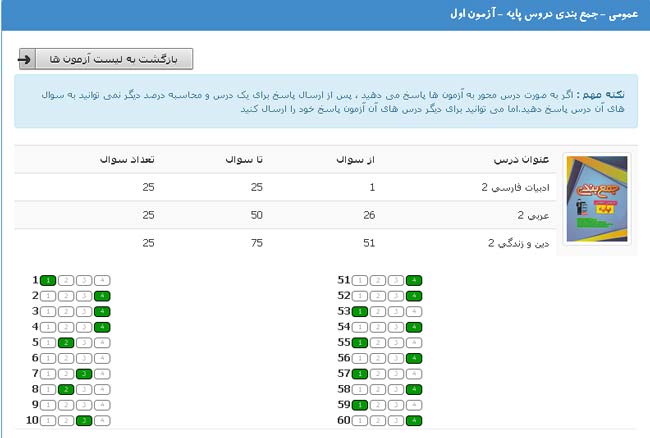Image resolution: width=650 pixels, height=438 pixels.
Task: Click the back to exam list button
Action: click(105, 59)
